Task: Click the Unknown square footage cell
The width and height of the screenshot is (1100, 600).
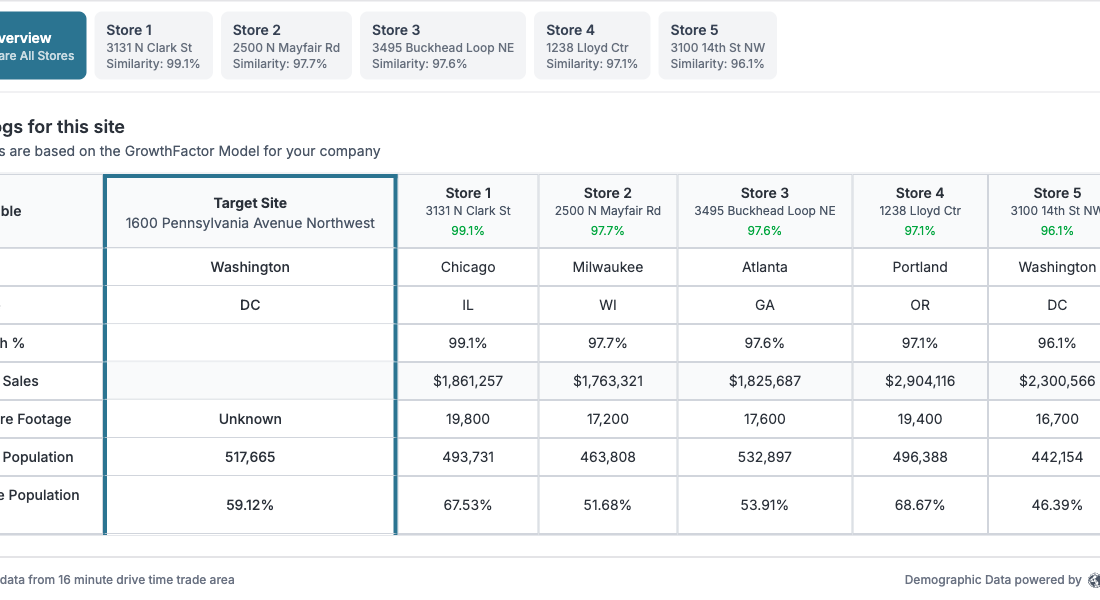Action: pos(250,419)
